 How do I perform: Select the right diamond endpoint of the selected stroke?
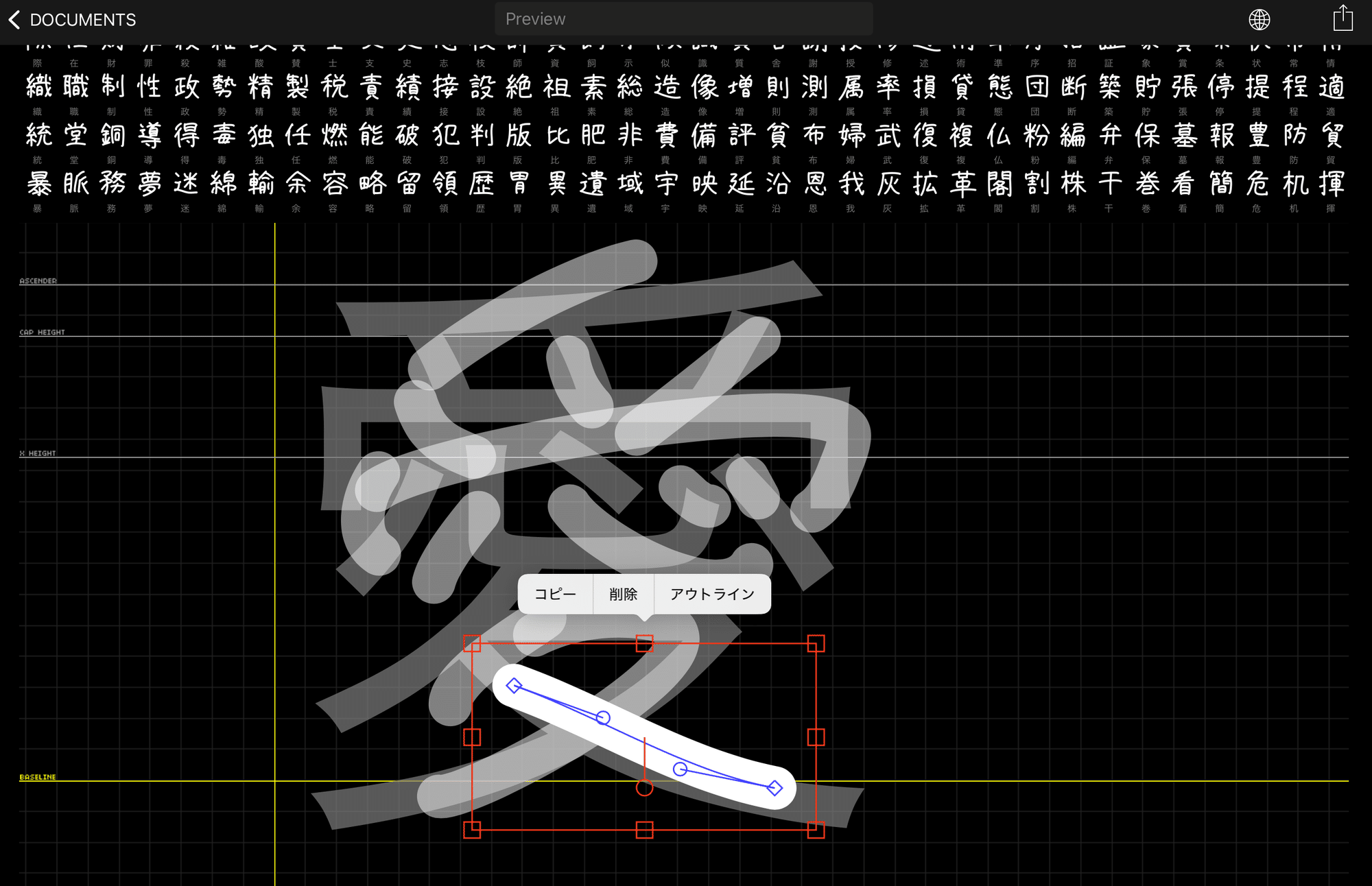click(774, 789)
